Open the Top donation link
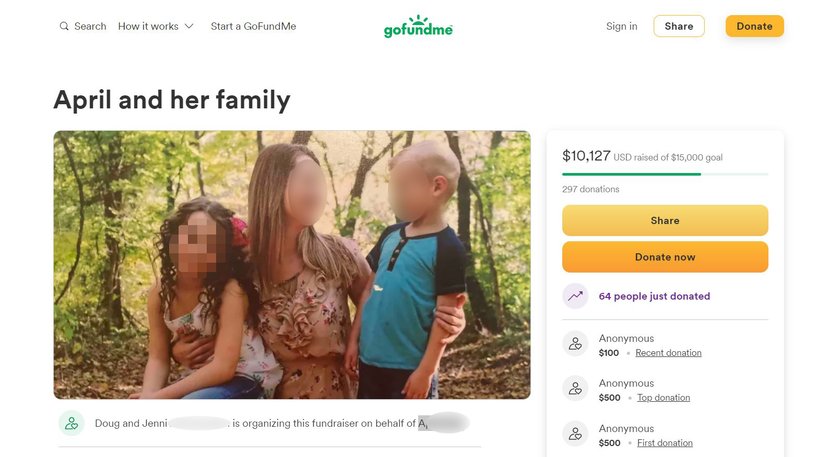840x457 pixels. click(x=663, y=398)
